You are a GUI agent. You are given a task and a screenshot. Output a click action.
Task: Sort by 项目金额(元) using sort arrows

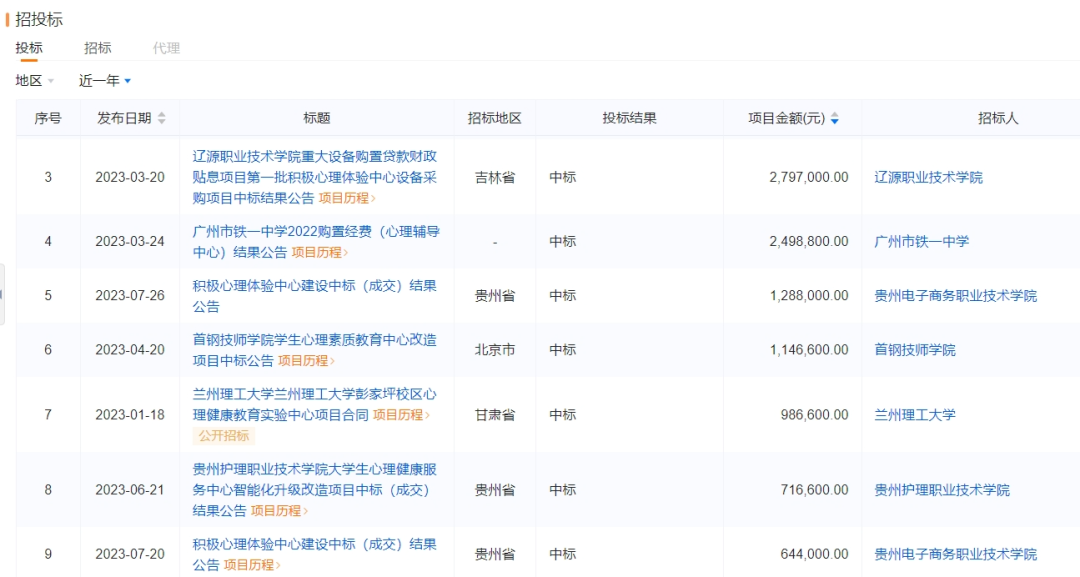[x=835, y=118]
